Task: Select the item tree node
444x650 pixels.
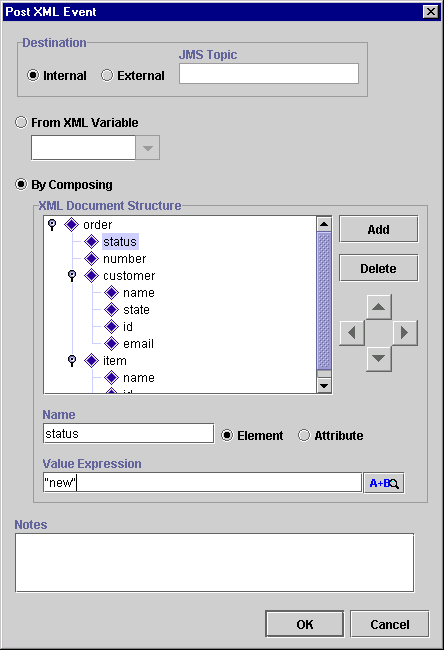Action: tap(114, 361)
